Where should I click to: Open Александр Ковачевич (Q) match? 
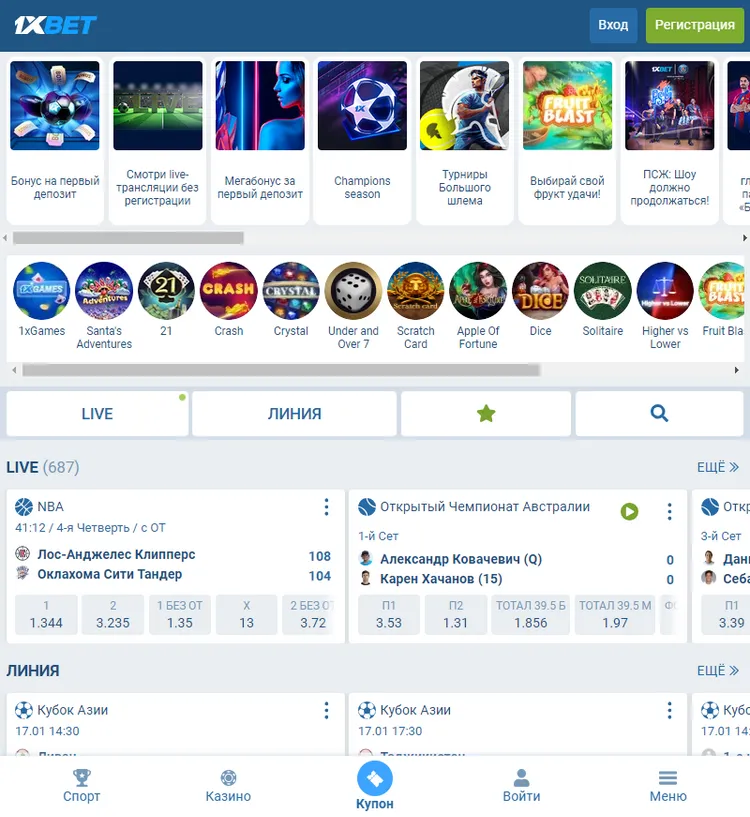[x=461, y=559]
